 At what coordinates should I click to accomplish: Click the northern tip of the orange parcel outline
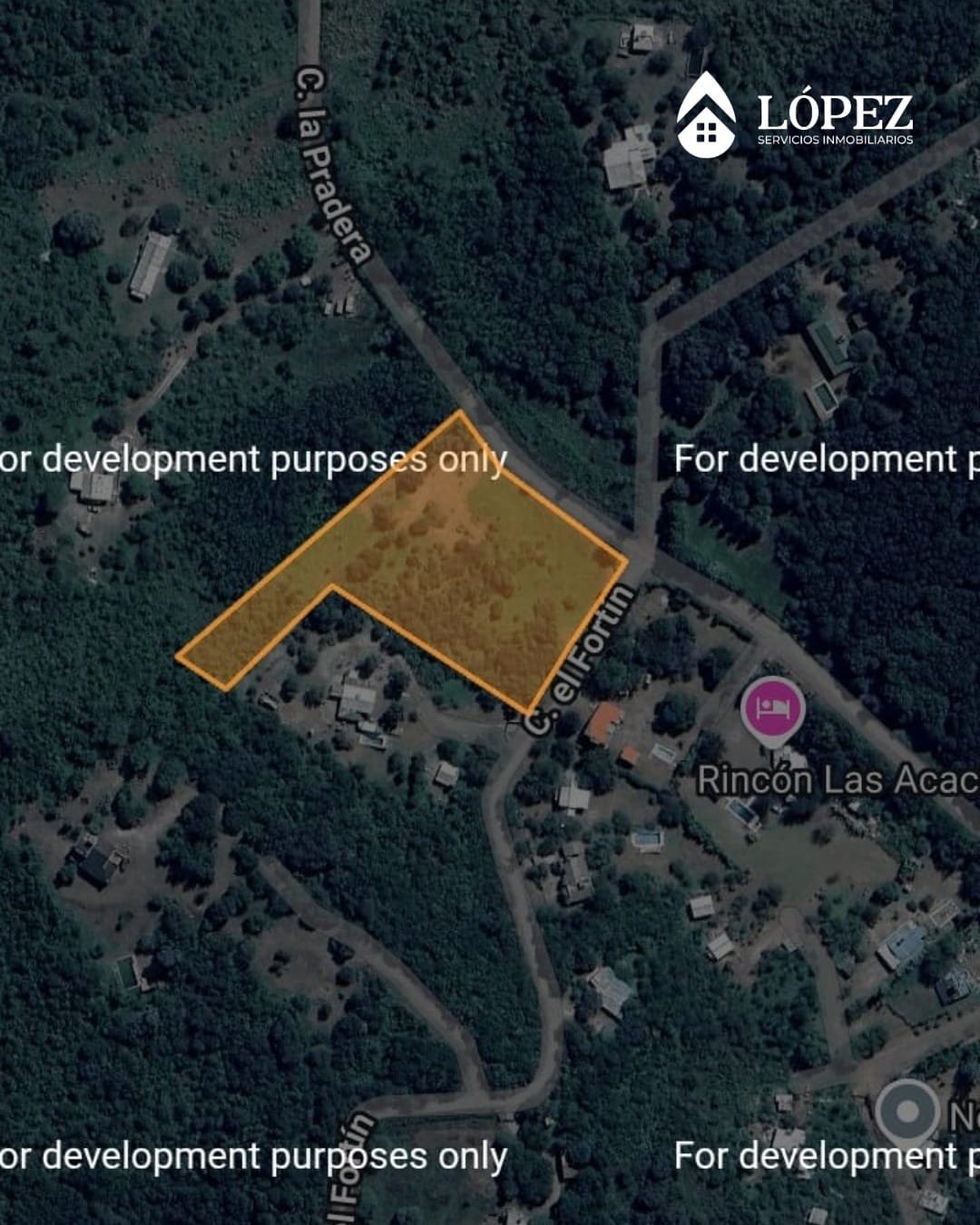pos(461,412)
